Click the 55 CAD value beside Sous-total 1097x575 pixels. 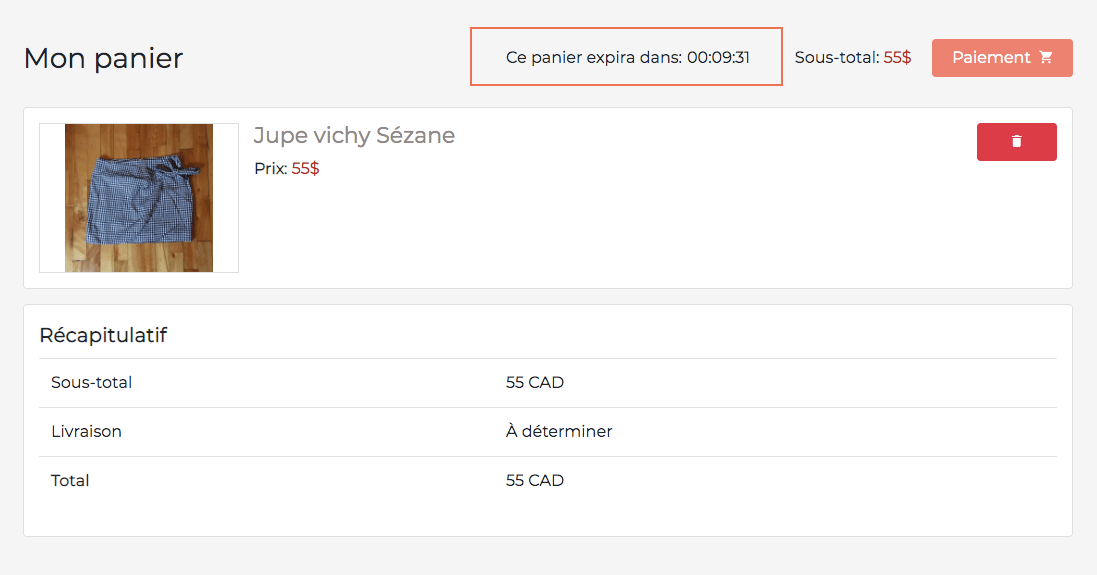[x=535, y=382]
